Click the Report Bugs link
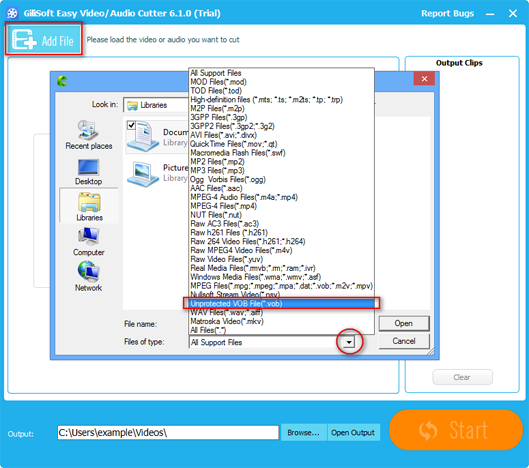 (x=447, y=13)
